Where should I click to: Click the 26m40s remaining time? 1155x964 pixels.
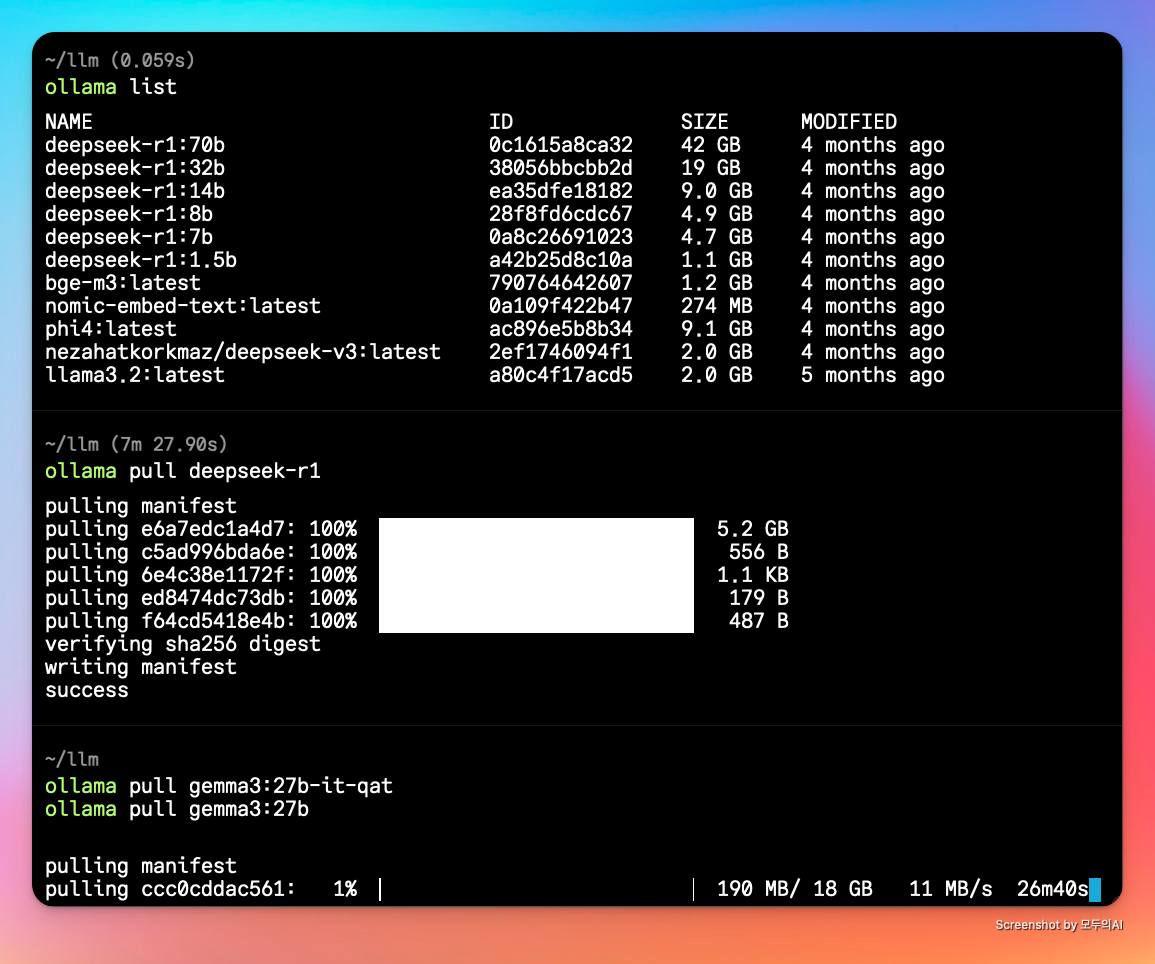coord(1053,889)
